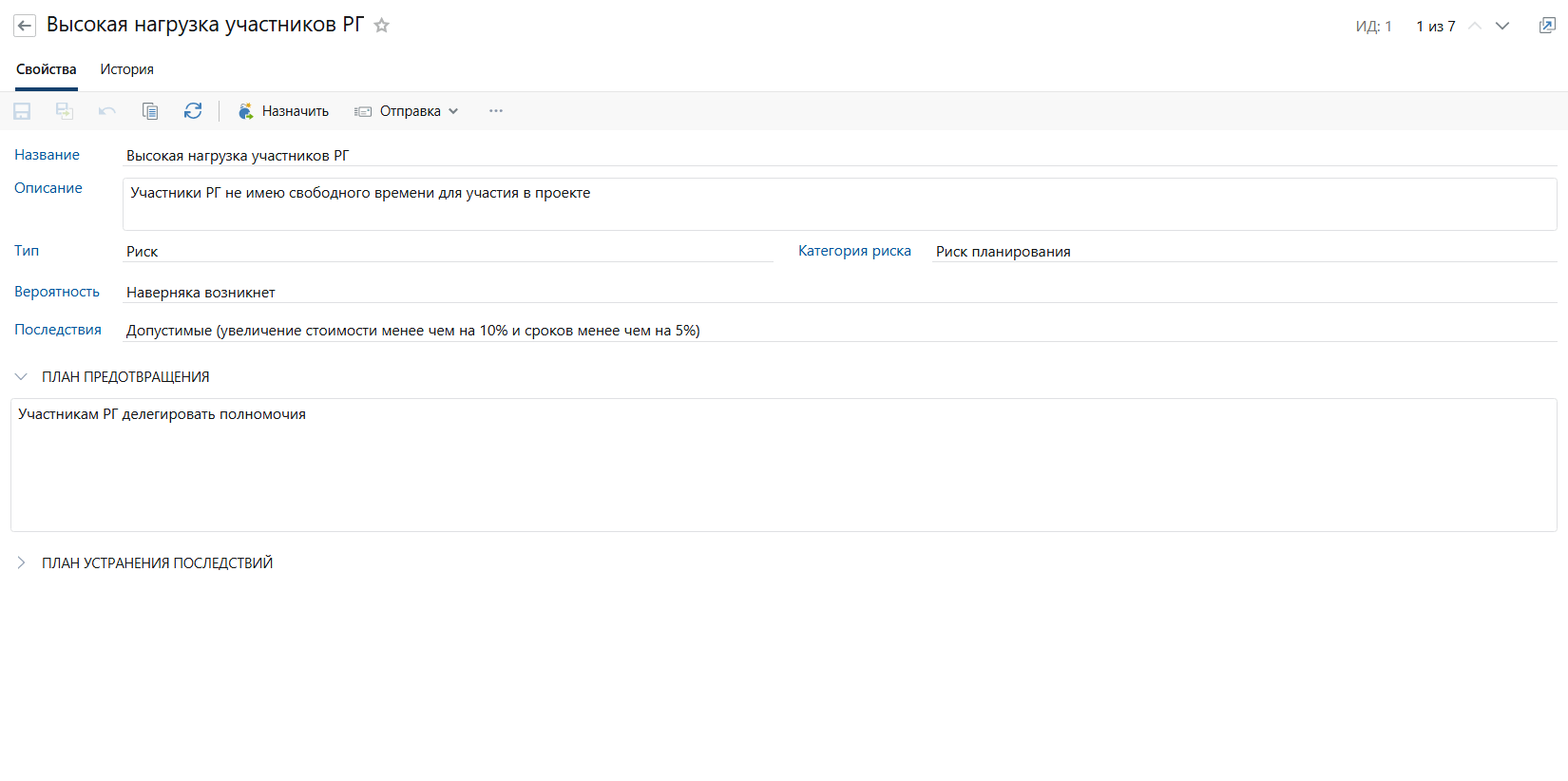Click the back arrow icon

tap(25, 26)
